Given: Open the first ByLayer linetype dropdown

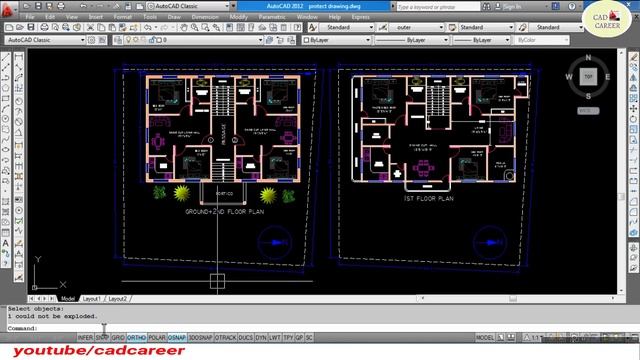Looking at the screenshot, I should click(411, 40).
